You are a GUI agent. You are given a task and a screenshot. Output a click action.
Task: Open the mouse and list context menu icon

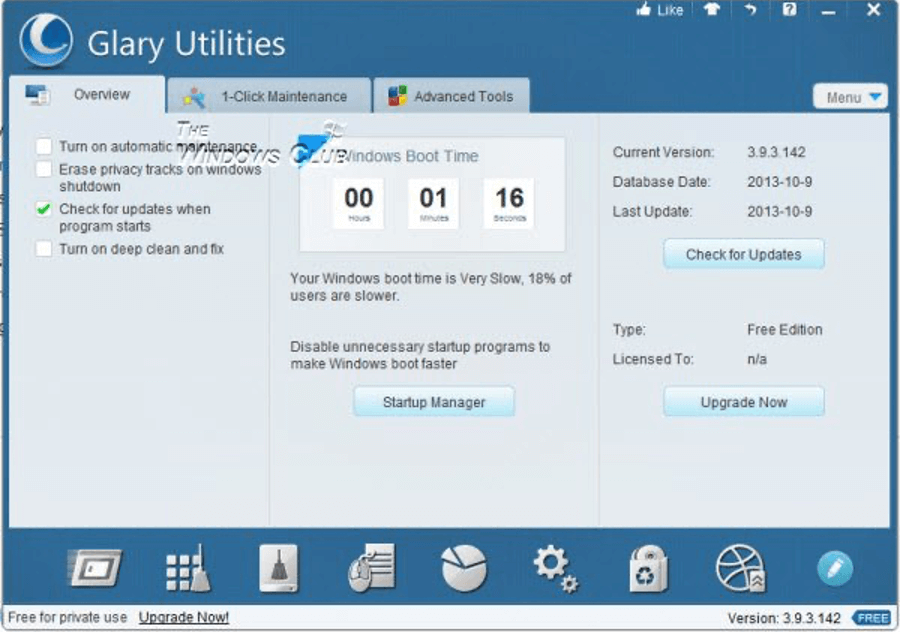(x=372, y=568)
